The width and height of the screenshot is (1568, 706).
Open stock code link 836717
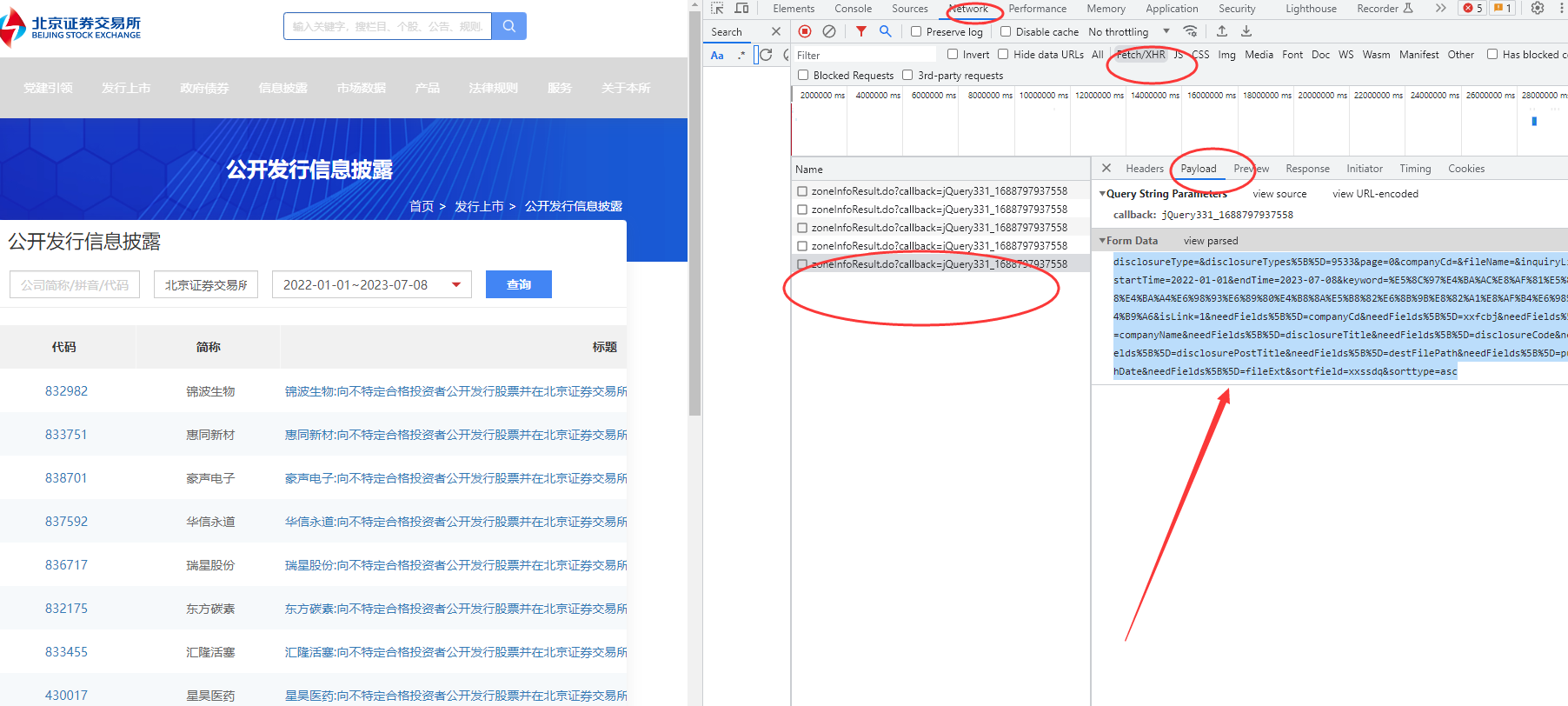tap(66, 565)
